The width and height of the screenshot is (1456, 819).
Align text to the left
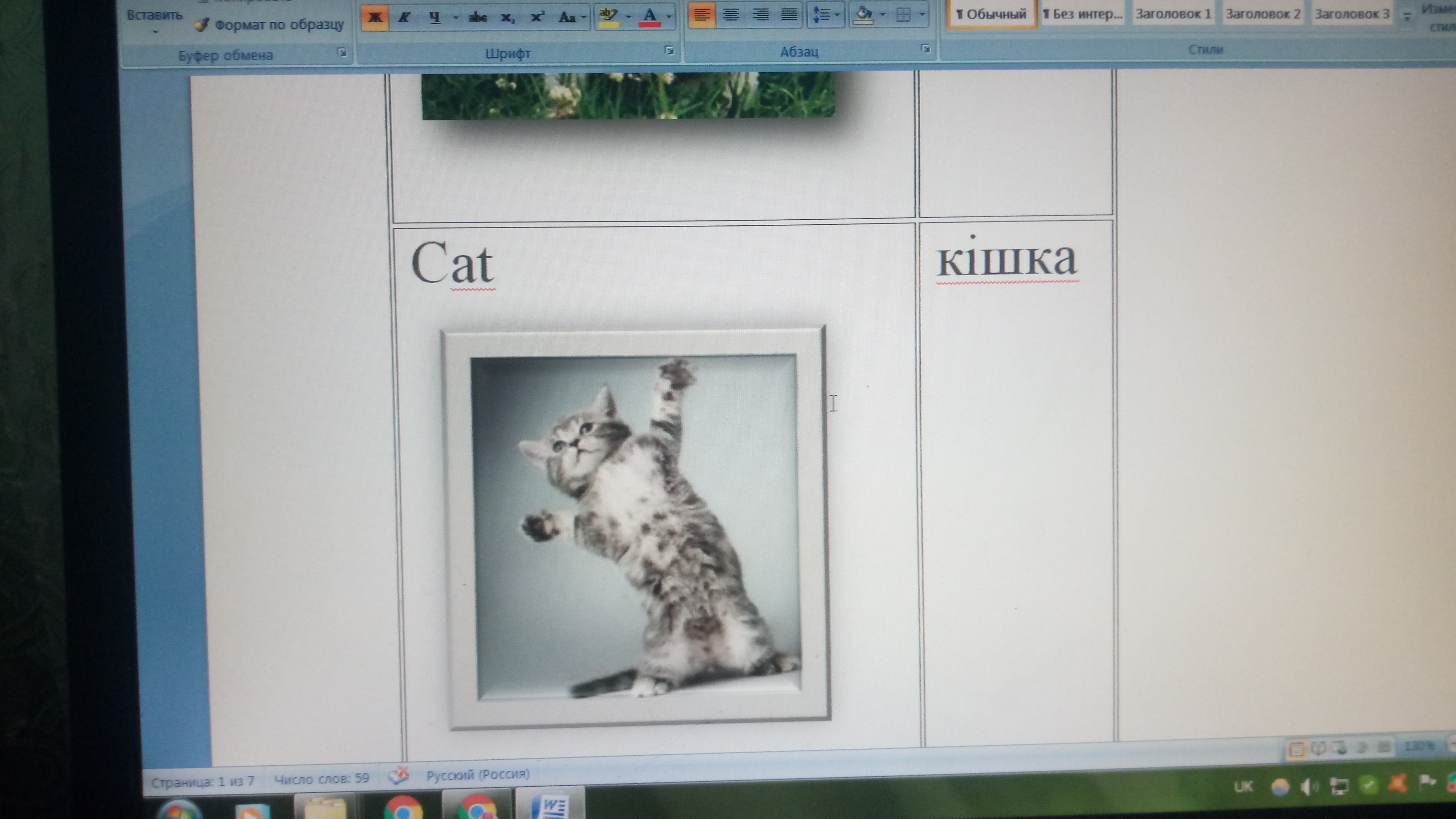[701, 15]
